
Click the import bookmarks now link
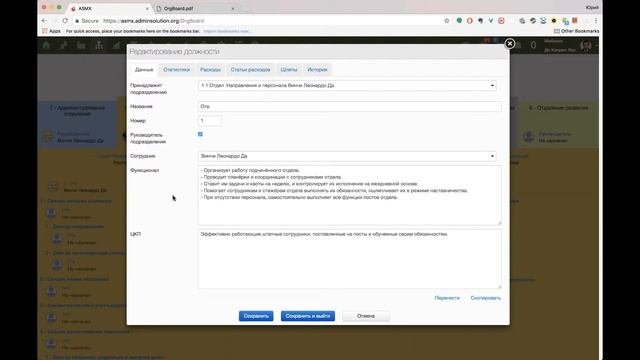227,31
